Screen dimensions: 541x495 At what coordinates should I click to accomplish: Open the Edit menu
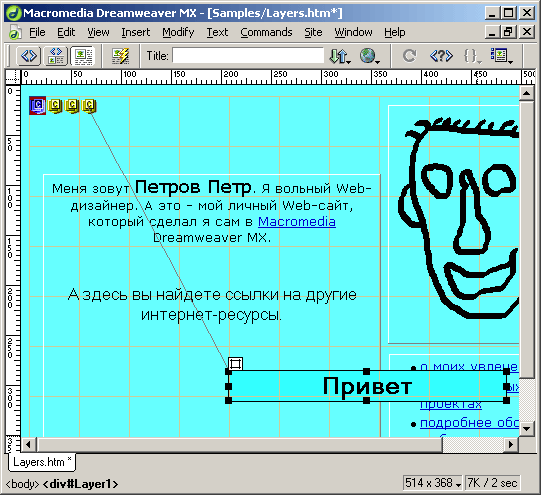(66, 32)
